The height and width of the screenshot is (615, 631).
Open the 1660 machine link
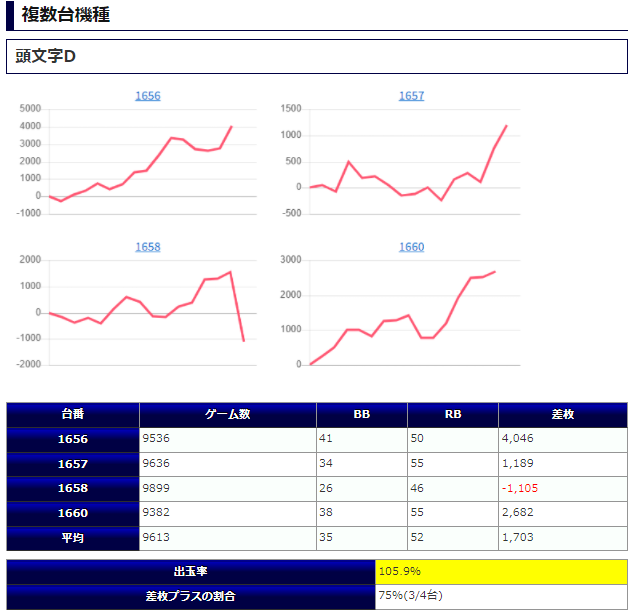(411, 247)
